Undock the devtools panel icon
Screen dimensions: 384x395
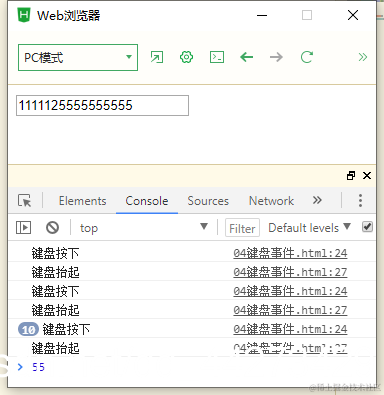[351, 175]
